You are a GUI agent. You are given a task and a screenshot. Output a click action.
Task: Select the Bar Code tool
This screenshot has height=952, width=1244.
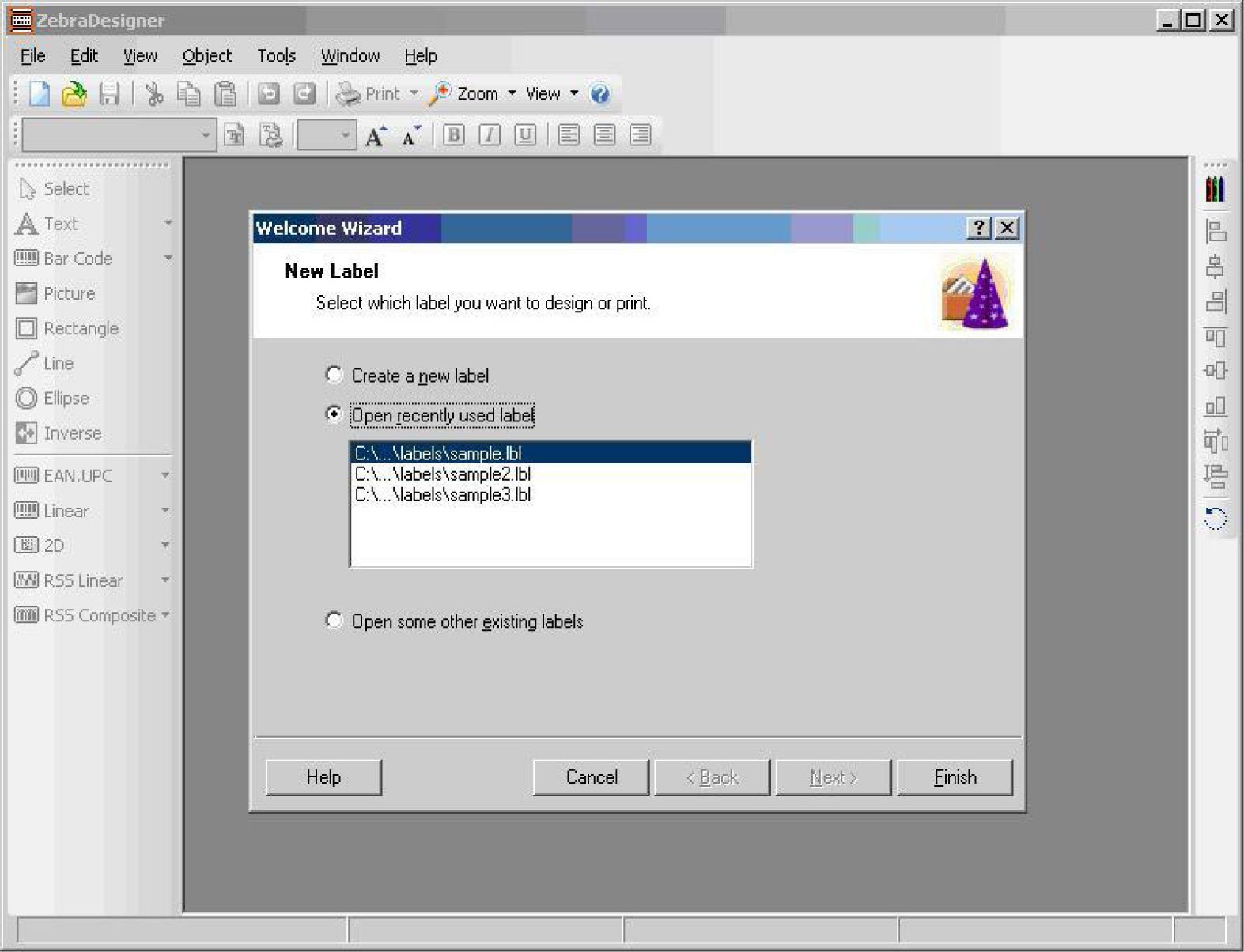[64, 259]
